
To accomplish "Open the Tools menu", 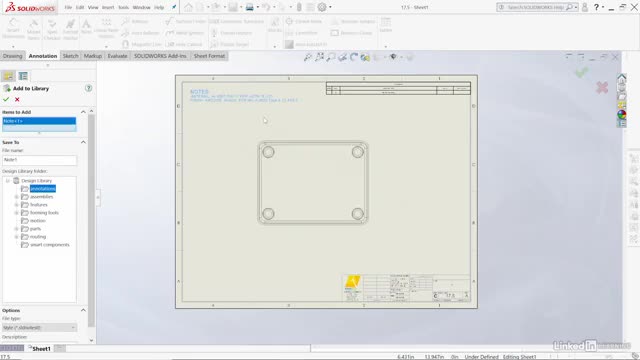I will [x=123, y=7].
